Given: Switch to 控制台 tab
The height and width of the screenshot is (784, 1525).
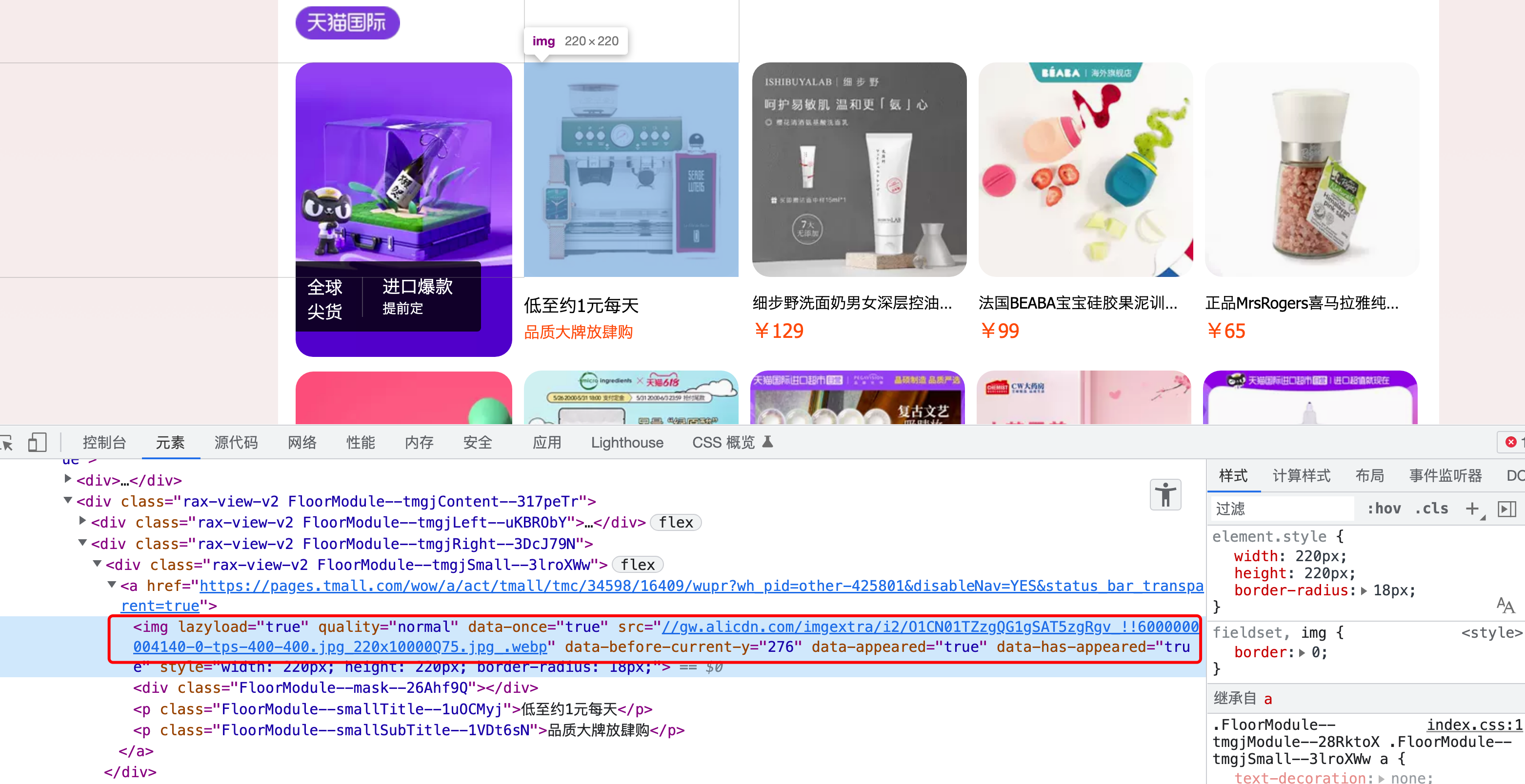Looking at the screenshot, I should pyautogui.click(x=104, y=443).
